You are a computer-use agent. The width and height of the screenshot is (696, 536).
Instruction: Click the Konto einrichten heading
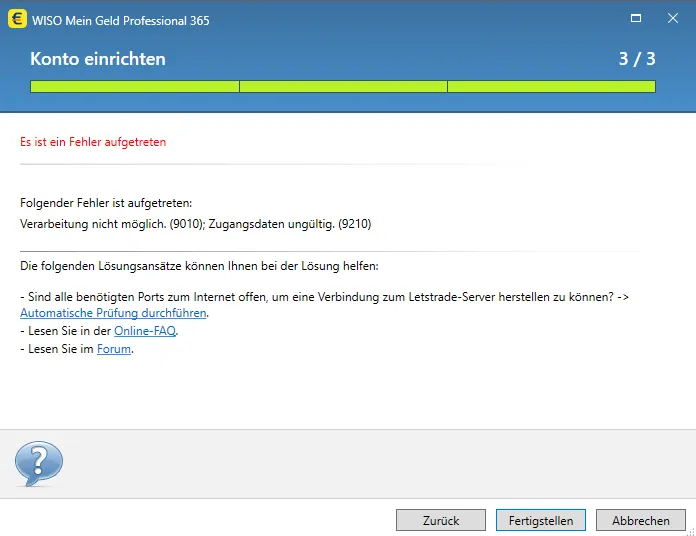click(x=98, y=59)
